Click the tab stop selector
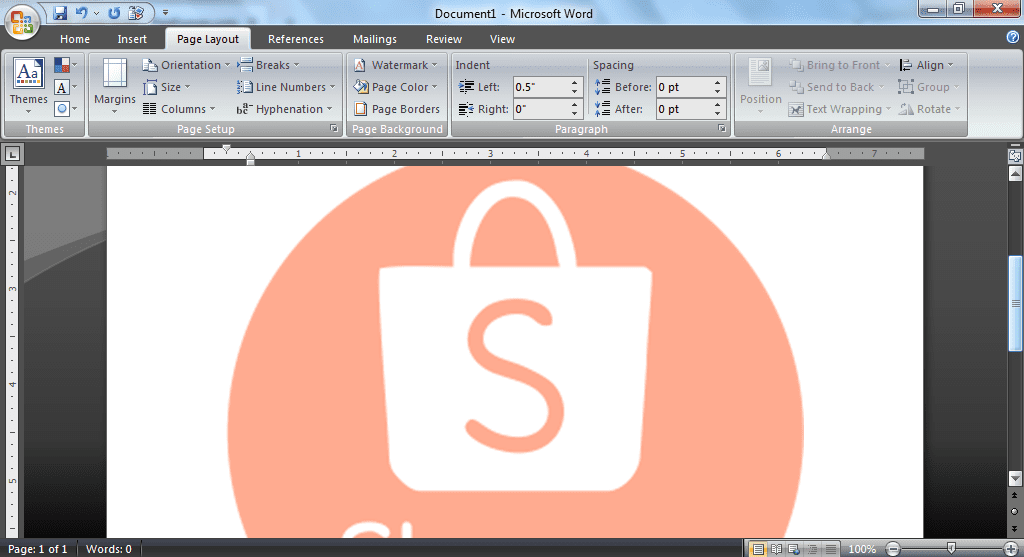 pyautogui.click(x=12, y=154)
